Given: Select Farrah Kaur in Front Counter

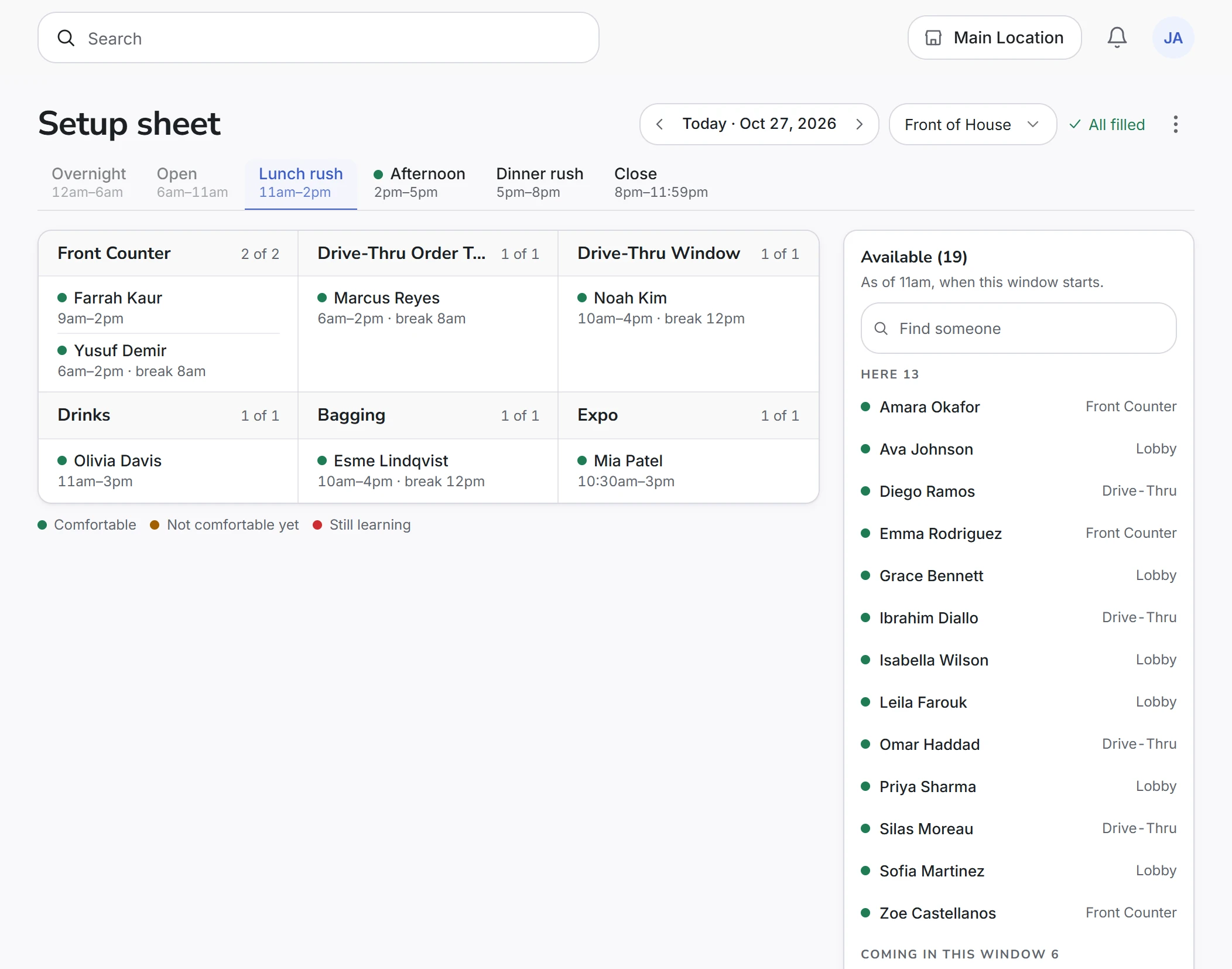Looking at the screenshot, I should pos(169,308).
